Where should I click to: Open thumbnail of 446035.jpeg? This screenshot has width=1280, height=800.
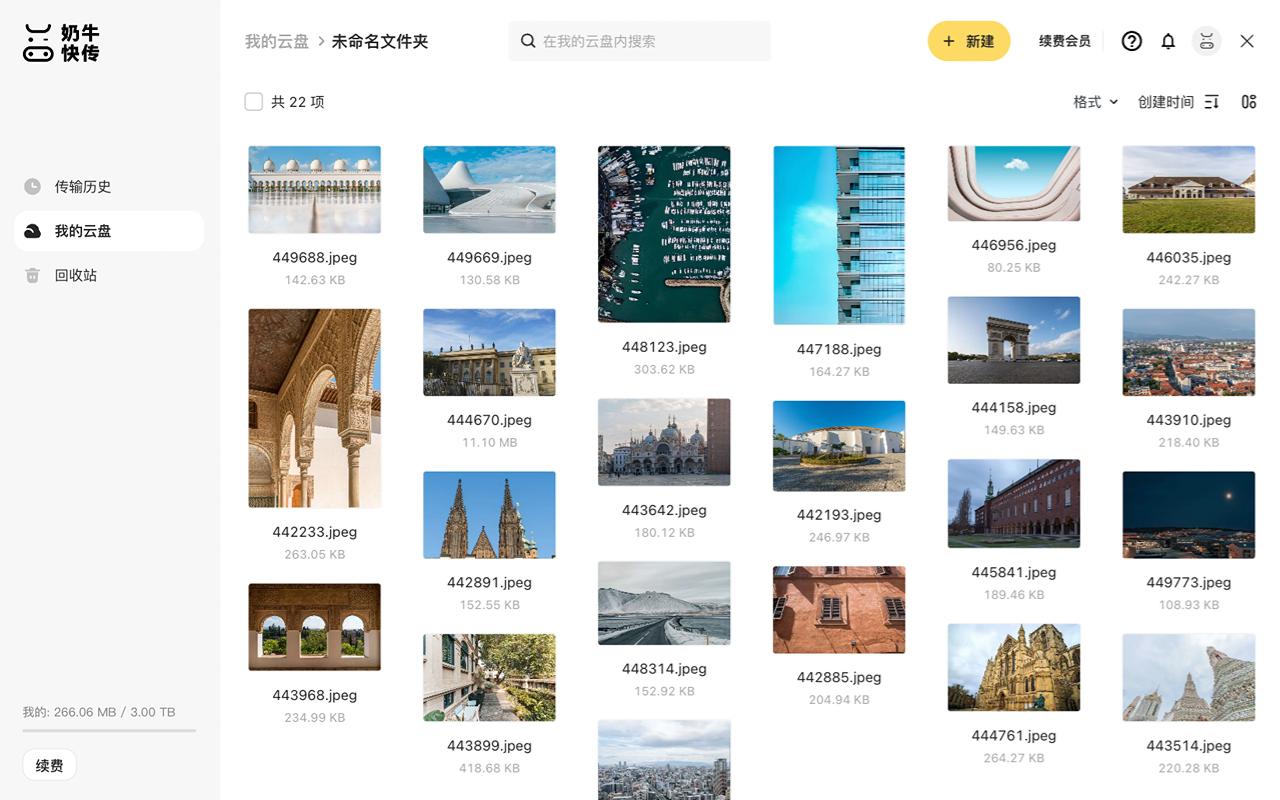1189,190
